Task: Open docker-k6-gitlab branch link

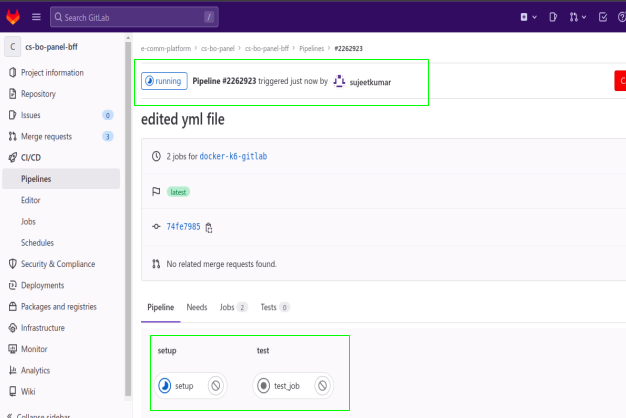Action: point(233,157)
